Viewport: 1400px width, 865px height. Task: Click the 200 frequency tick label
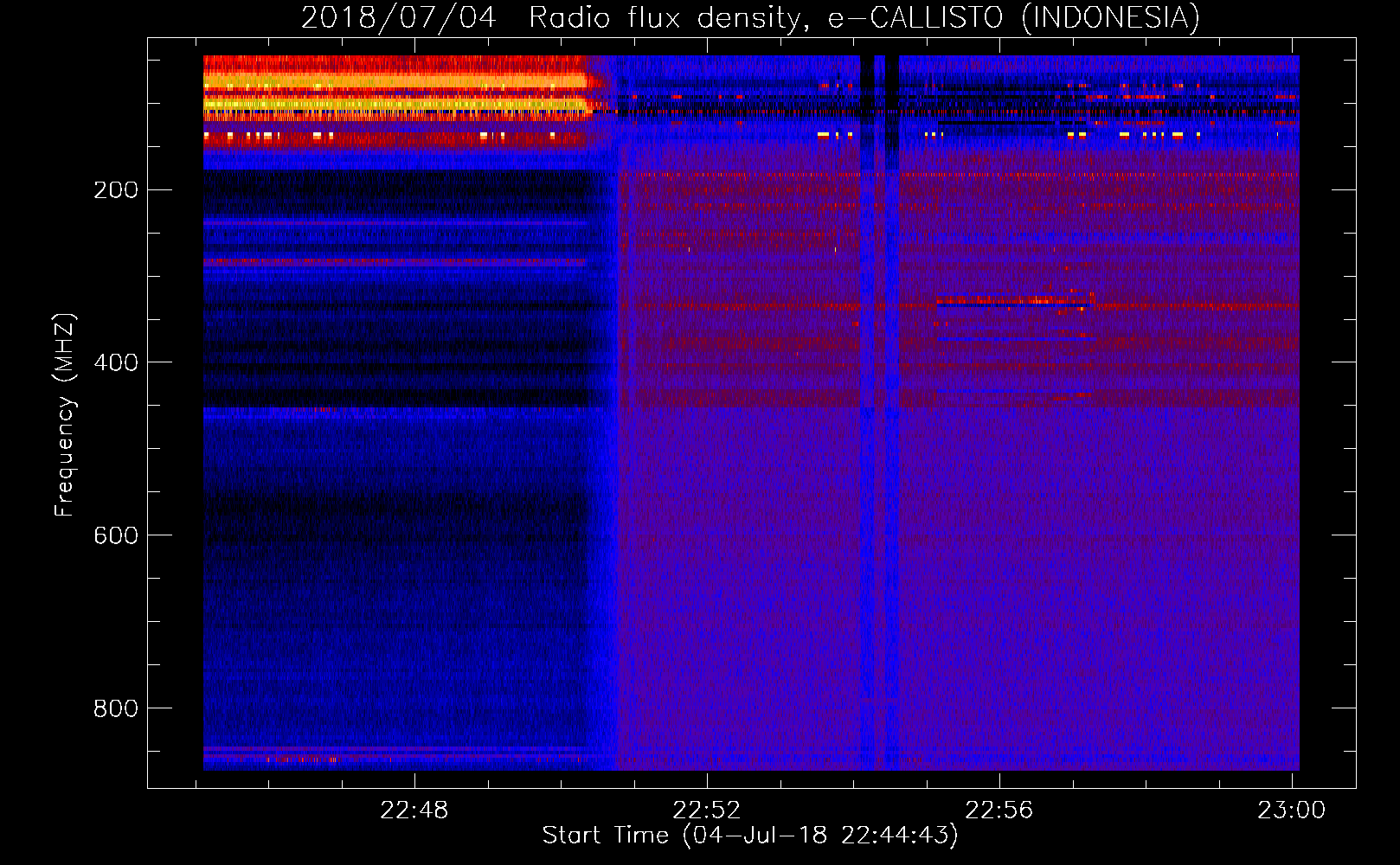coord(116,190)
